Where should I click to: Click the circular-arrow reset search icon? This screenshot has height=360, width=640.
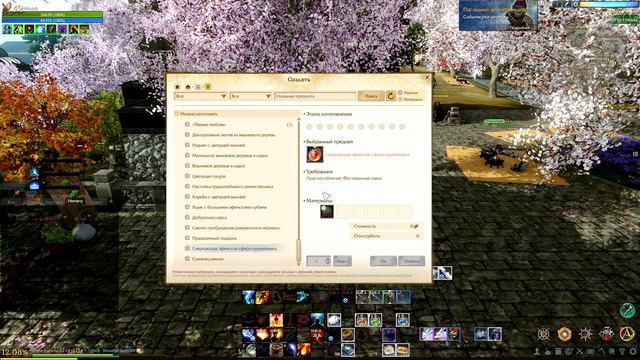tap(391, 96)
